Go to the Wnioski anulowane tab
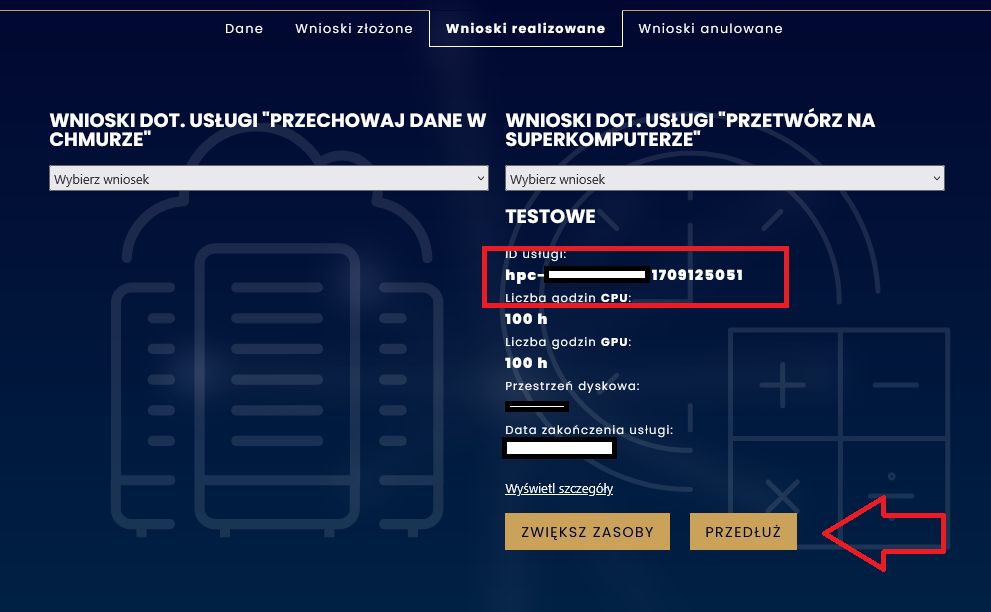The height and width of the screenshot is (612, 991). [710, 29]
